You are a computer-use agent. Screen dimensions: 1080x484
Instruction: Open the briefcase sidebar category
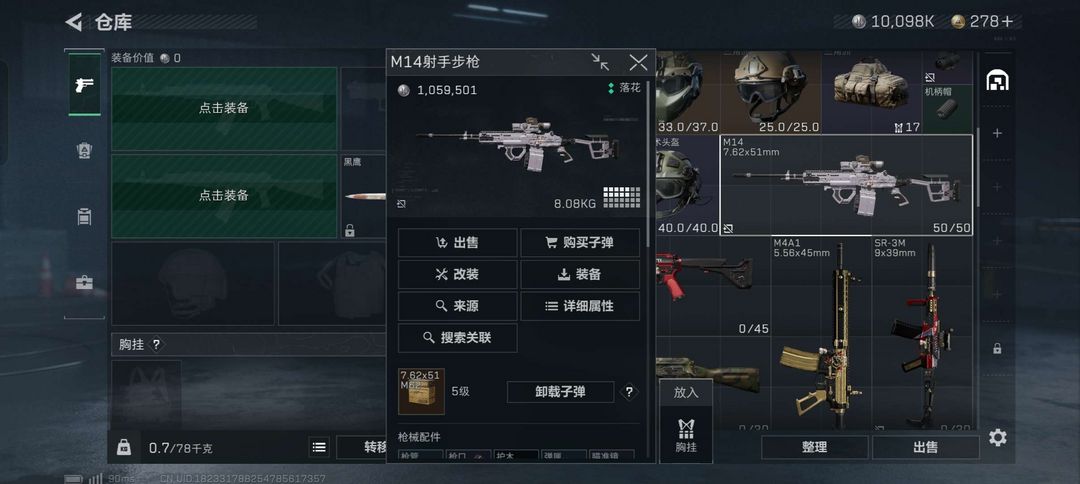[x=84, y=282]
